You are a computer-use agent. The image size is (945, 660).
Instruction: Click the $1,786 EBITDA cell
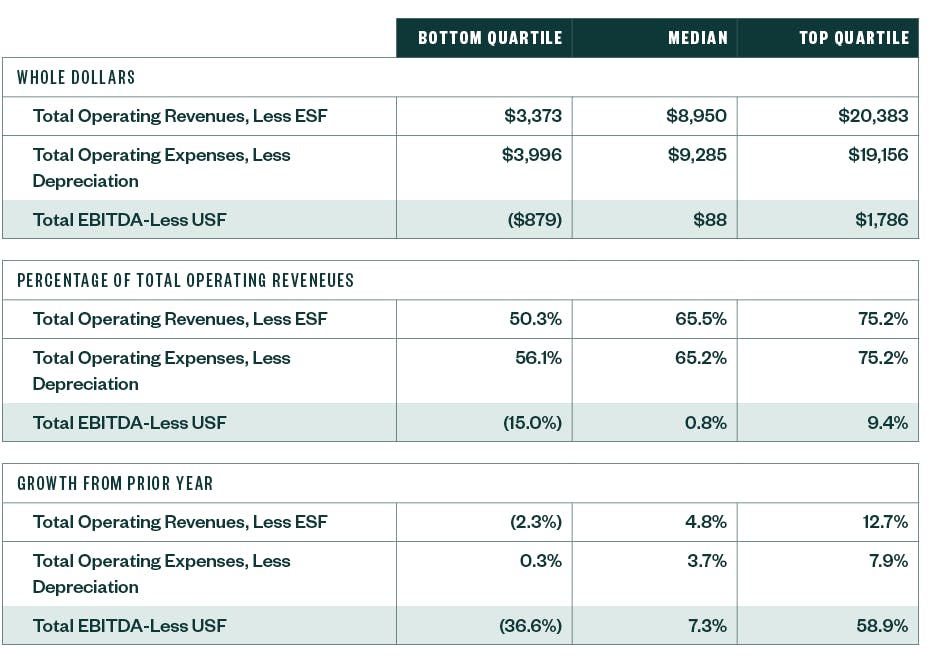point(881,219)
